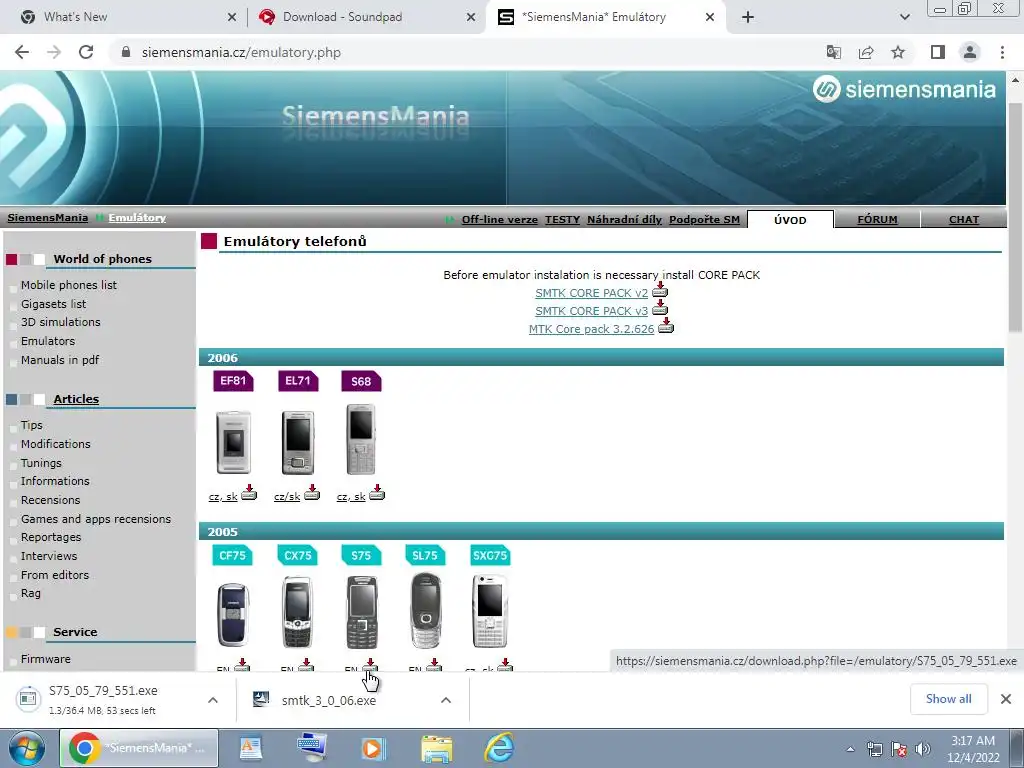Click the SL75 model label
Image resolution: width=1024 pixels, height=768 pixels.
point(425,555)
